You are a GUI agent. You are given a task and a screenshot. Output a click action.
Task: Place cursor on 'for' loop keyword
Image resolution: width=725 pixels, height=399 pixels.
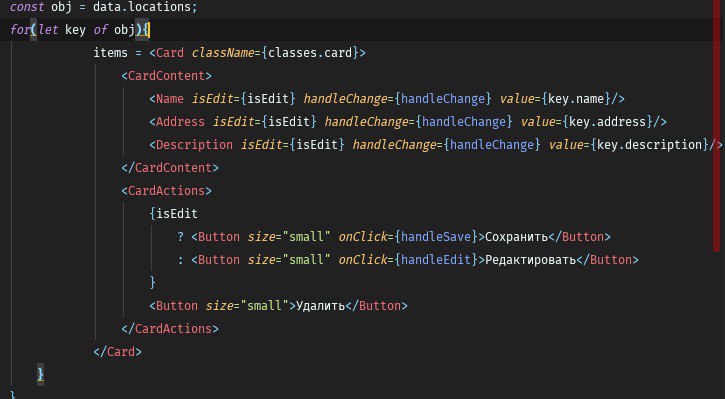[20, 30]
